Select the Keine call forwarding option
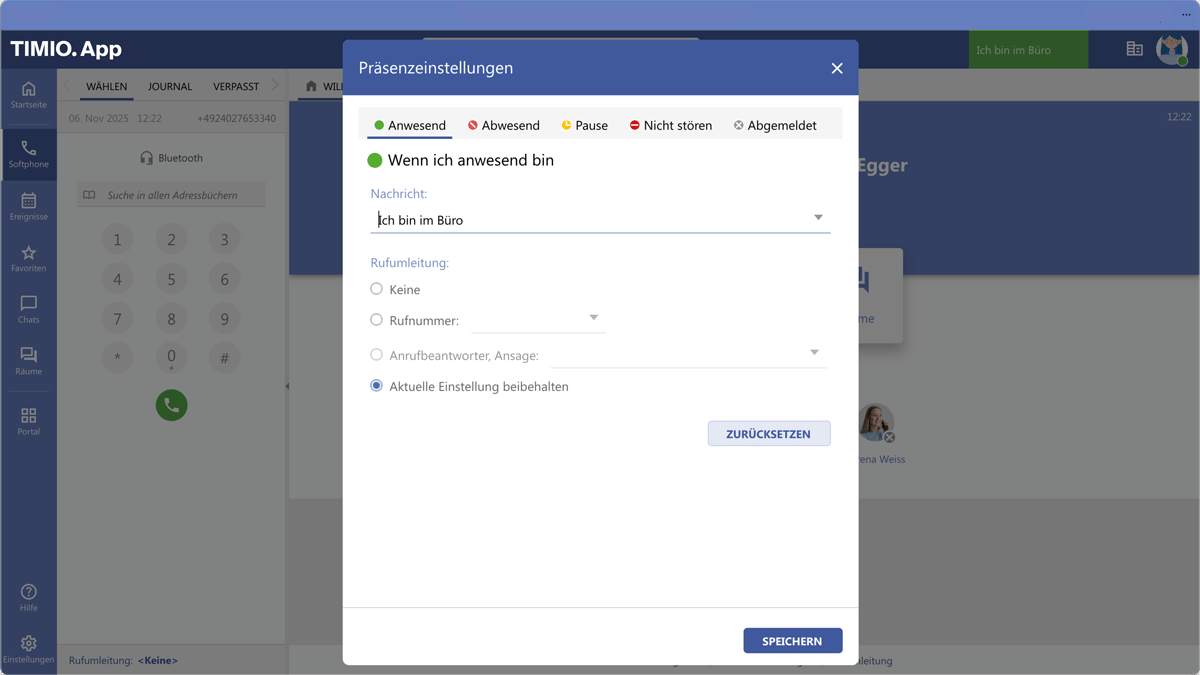Screen dimensions: 1200x675 (377, 289)
